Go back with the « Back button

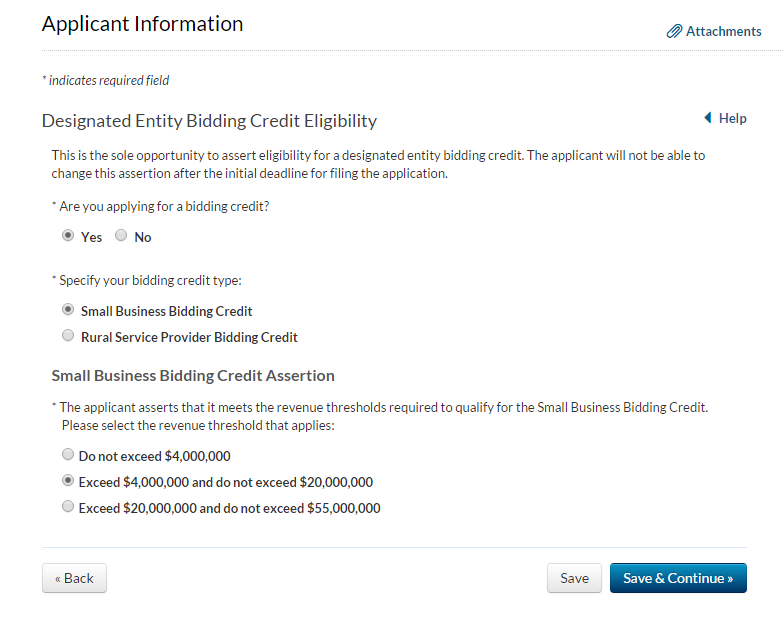[x=74, y=578]
